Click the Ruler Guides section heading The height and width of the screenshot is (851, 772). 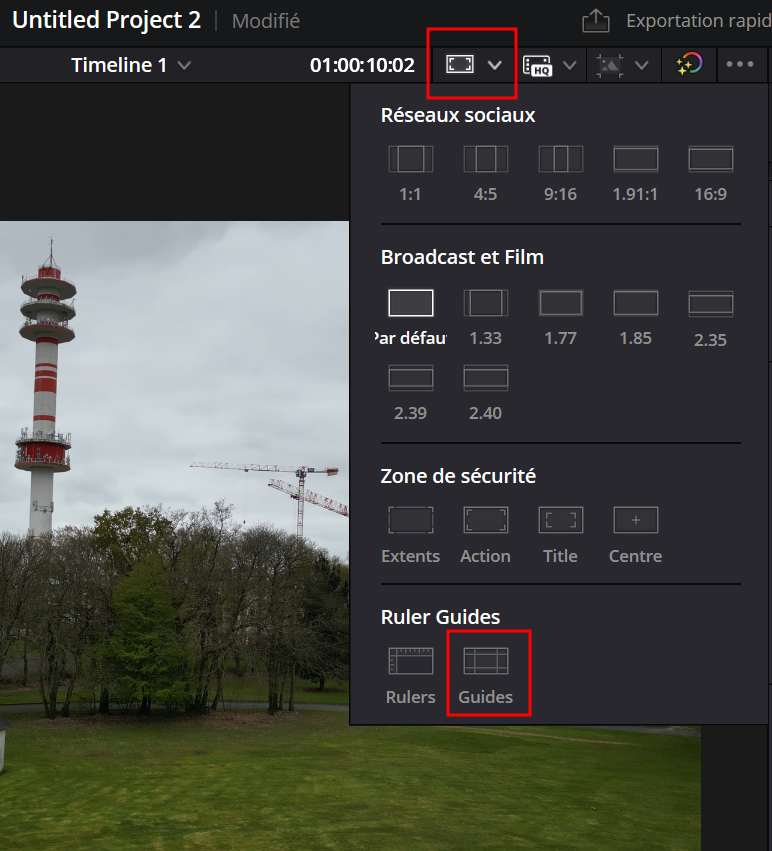[440, 617]
